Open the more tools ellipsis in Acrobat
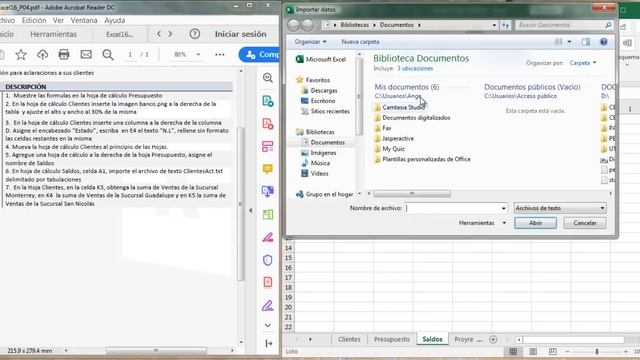 pos(220,54)
